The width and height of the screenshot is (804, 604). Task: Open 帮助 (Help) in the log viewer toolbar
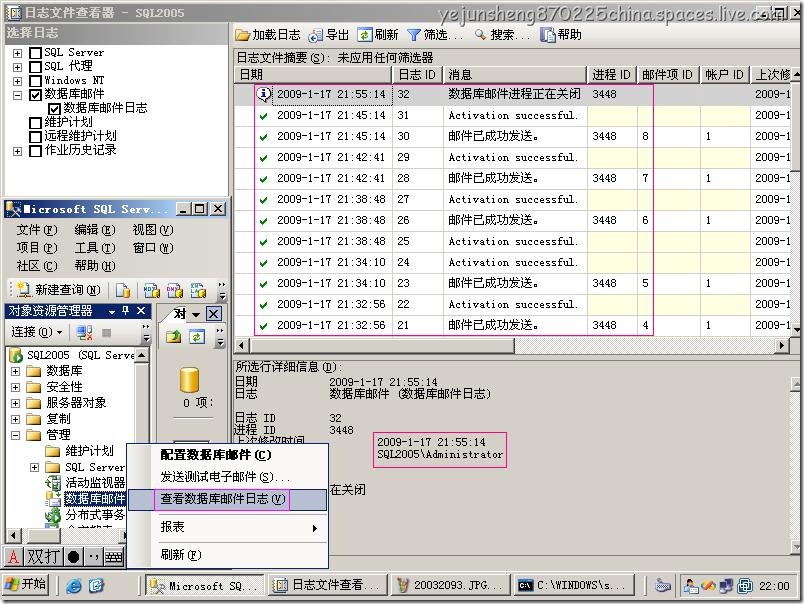click(x=561, y=35)
